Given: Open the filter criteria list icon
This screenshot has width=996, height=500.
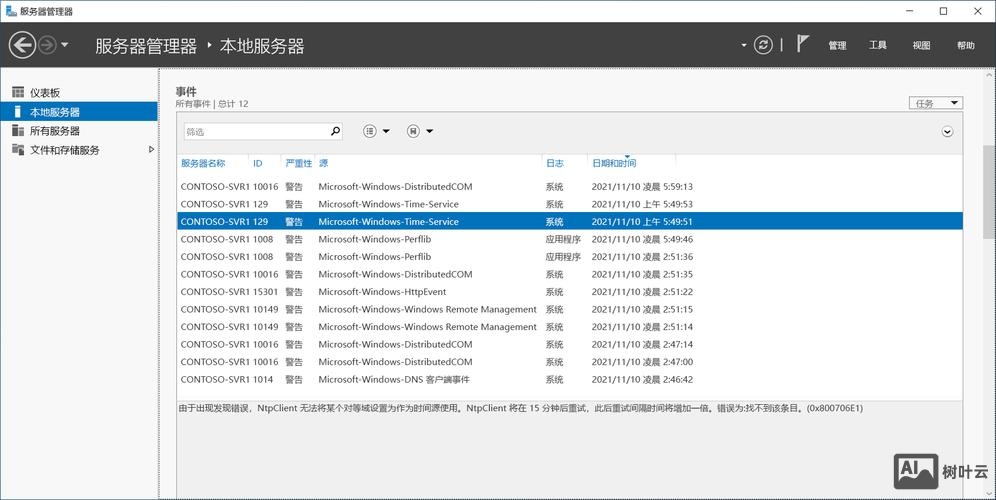Looking at the screenshot, I should click(x=370, y=131).
